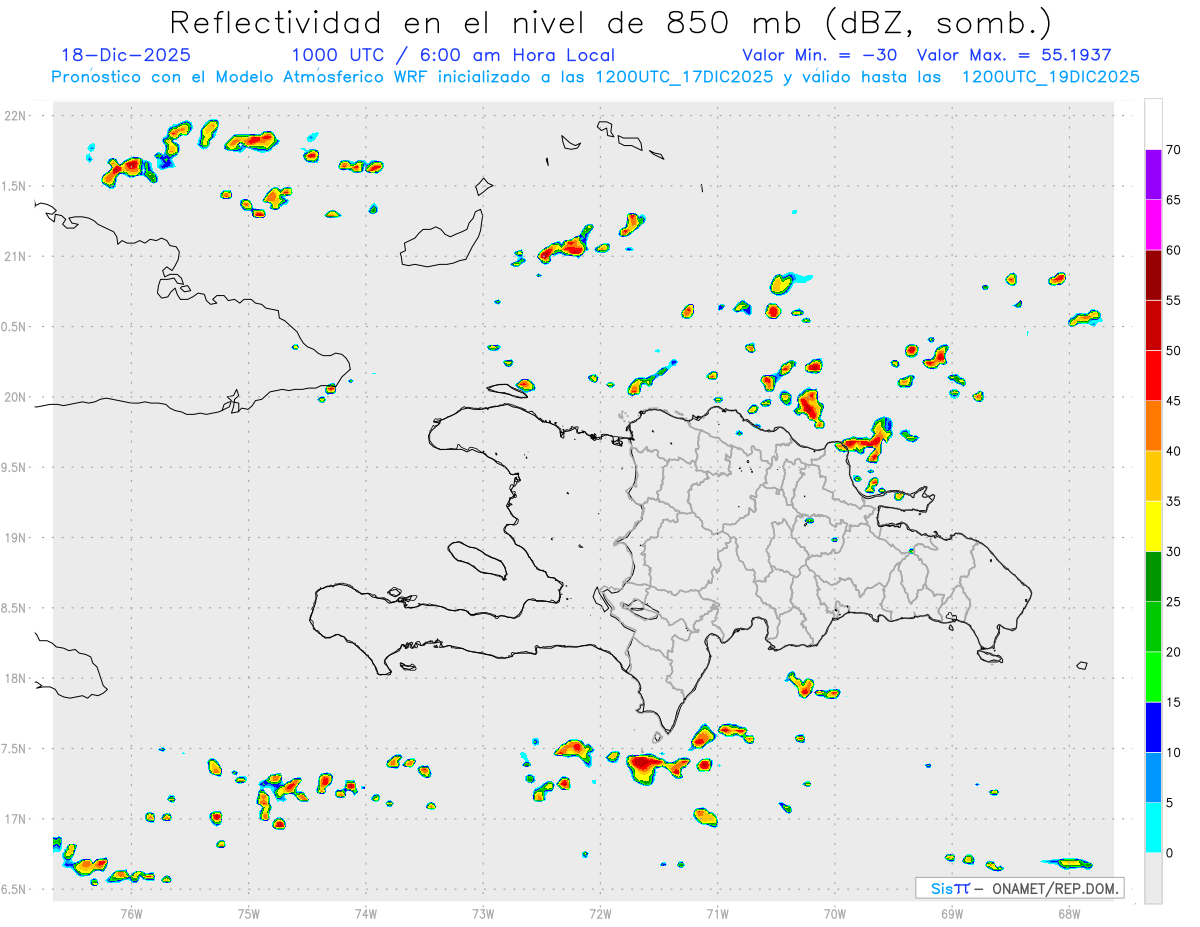Image resolution: width=1200 pixels, height=927 pixels.
Task: Click the '75W' longitude label
Action: (x=249, y=913)
